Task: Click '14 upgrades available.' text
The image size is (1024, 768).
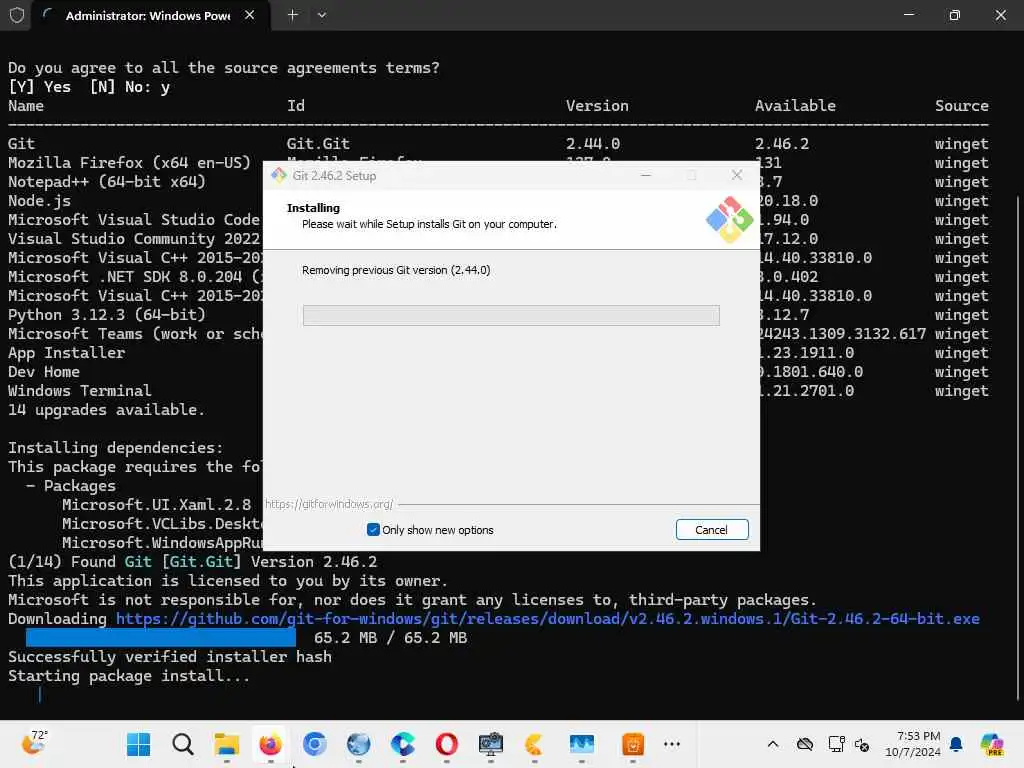Action: (106, 409)
